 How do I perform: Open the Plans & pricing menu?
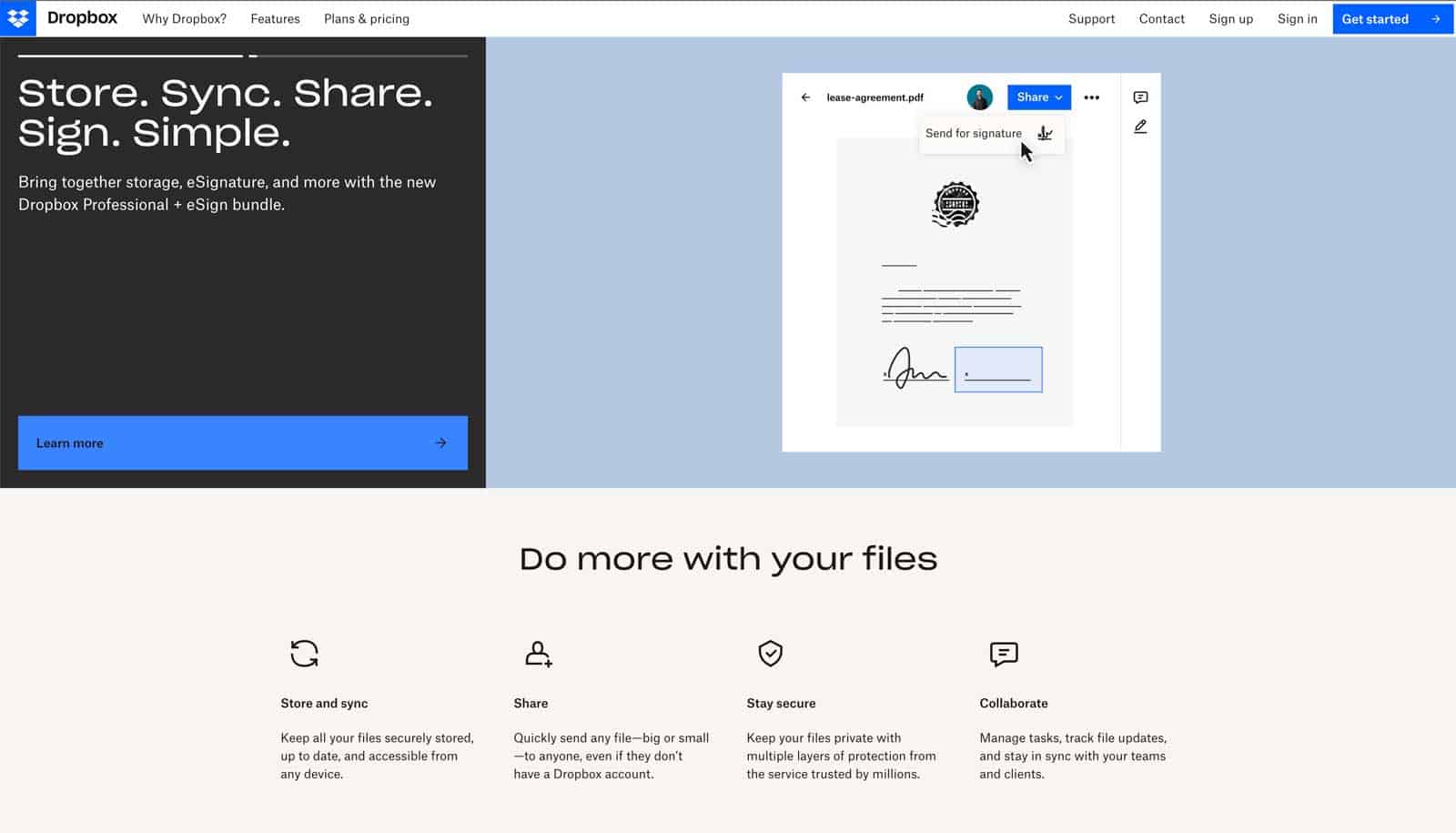click(x=367, y=19)
